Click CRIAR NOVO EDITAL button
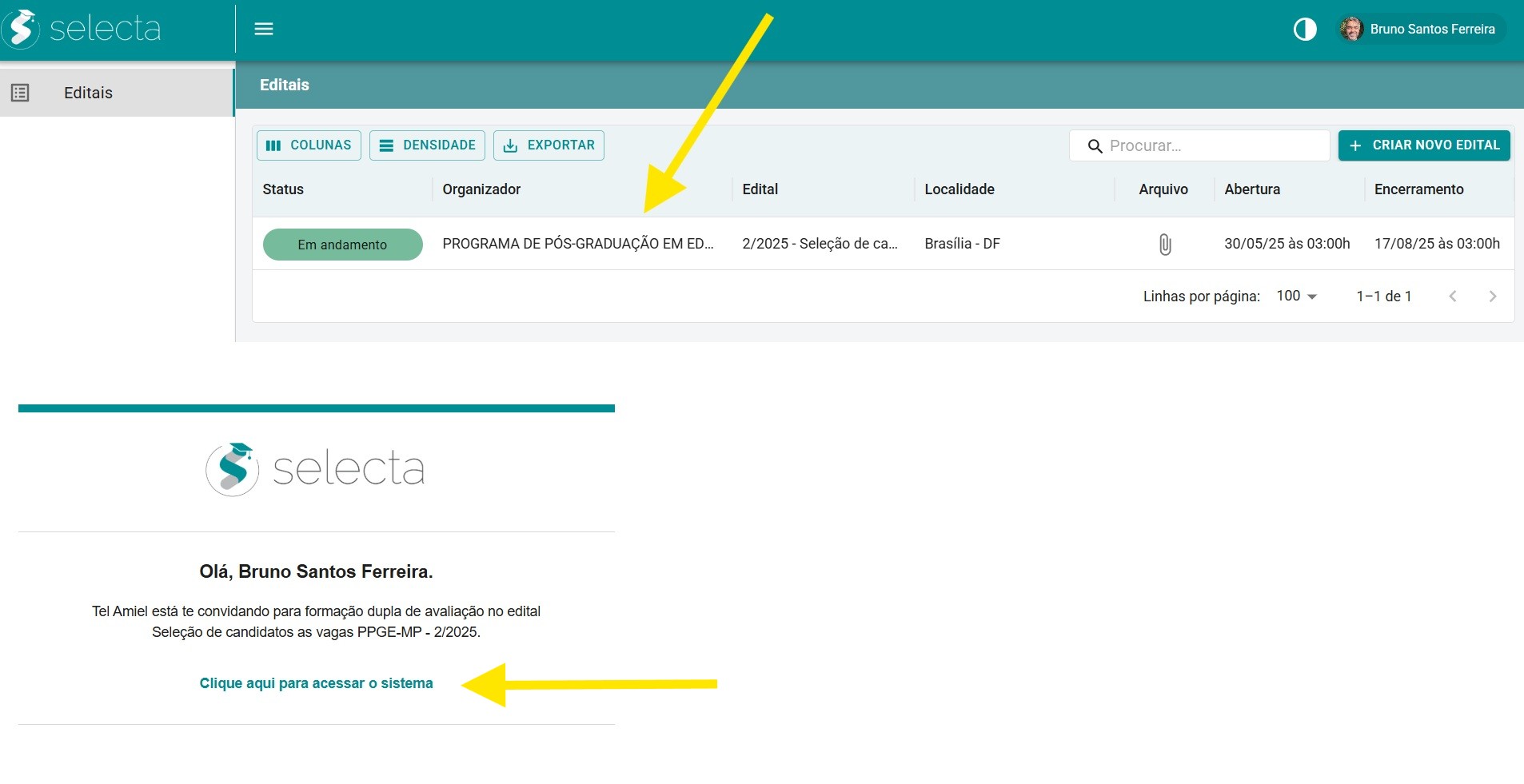The height and width of the screenshot is (784, 1524). click(x=1424, y=145)
